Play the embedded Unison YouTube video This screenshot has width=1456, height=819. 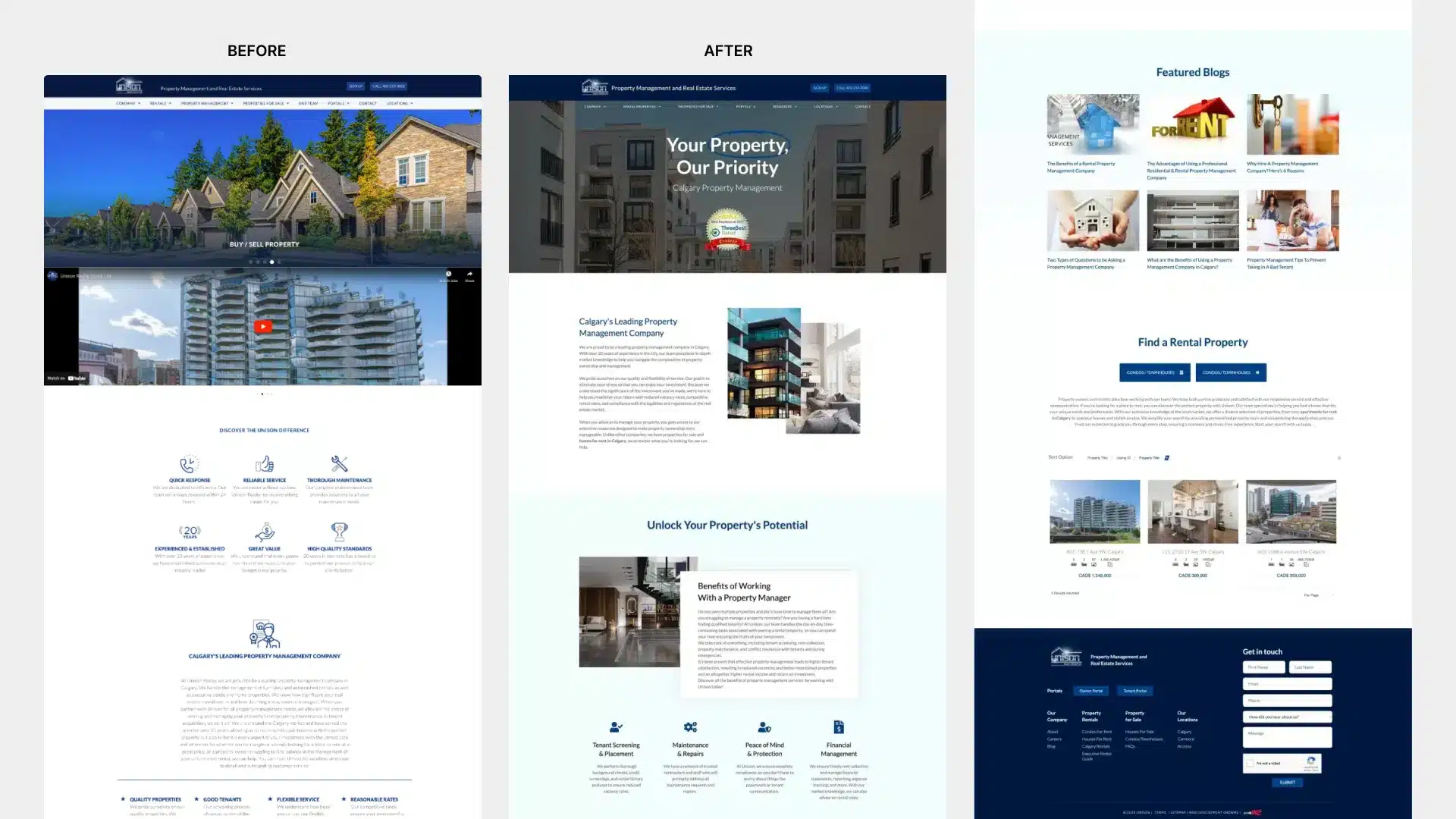click(262, 326)
